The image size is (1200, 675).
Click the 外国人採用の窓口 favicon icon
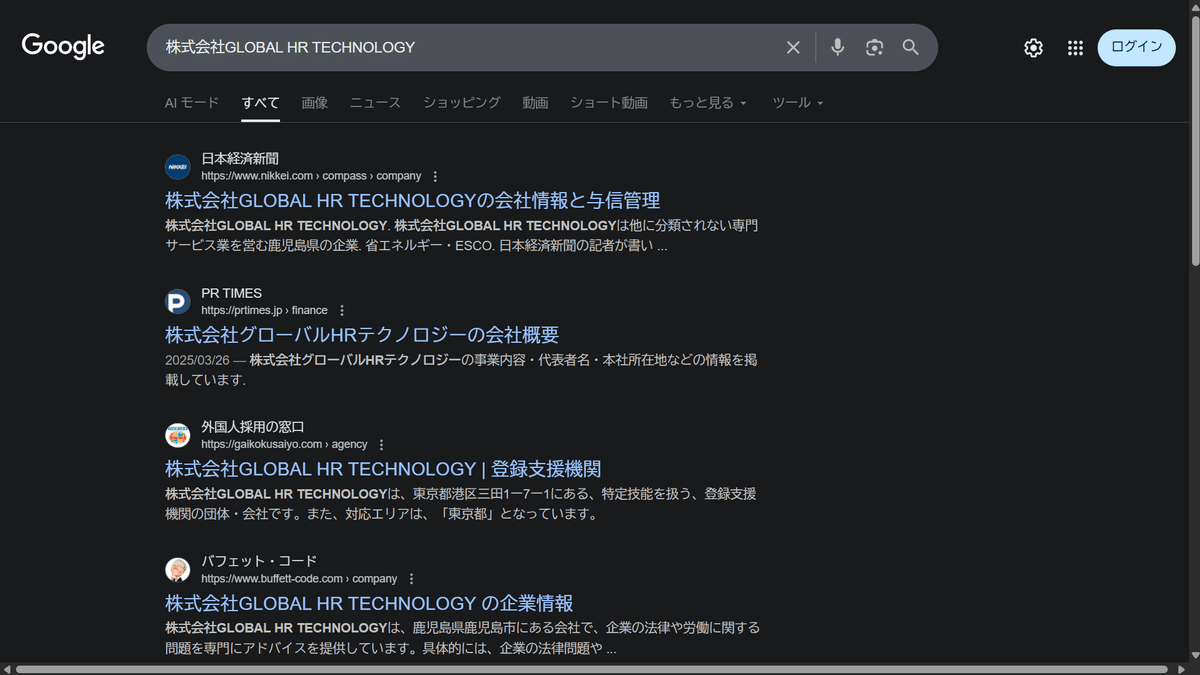178,435
